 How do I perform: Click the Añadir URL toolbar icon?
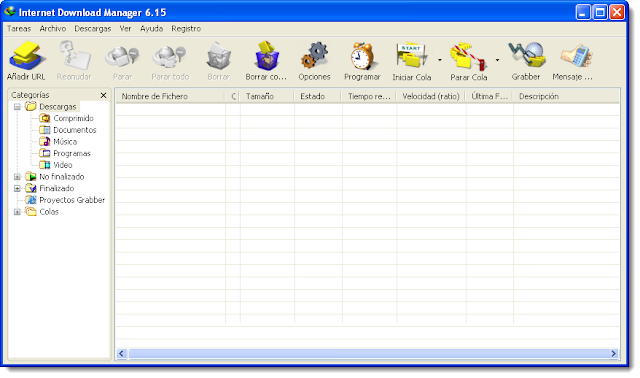26,56
